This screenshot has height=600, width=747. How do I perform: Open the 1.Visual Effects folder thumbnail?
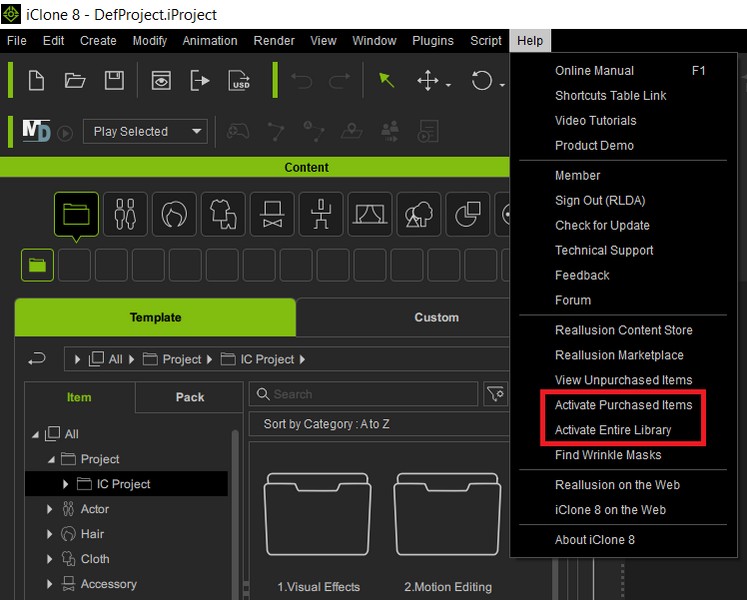(318, 514)
